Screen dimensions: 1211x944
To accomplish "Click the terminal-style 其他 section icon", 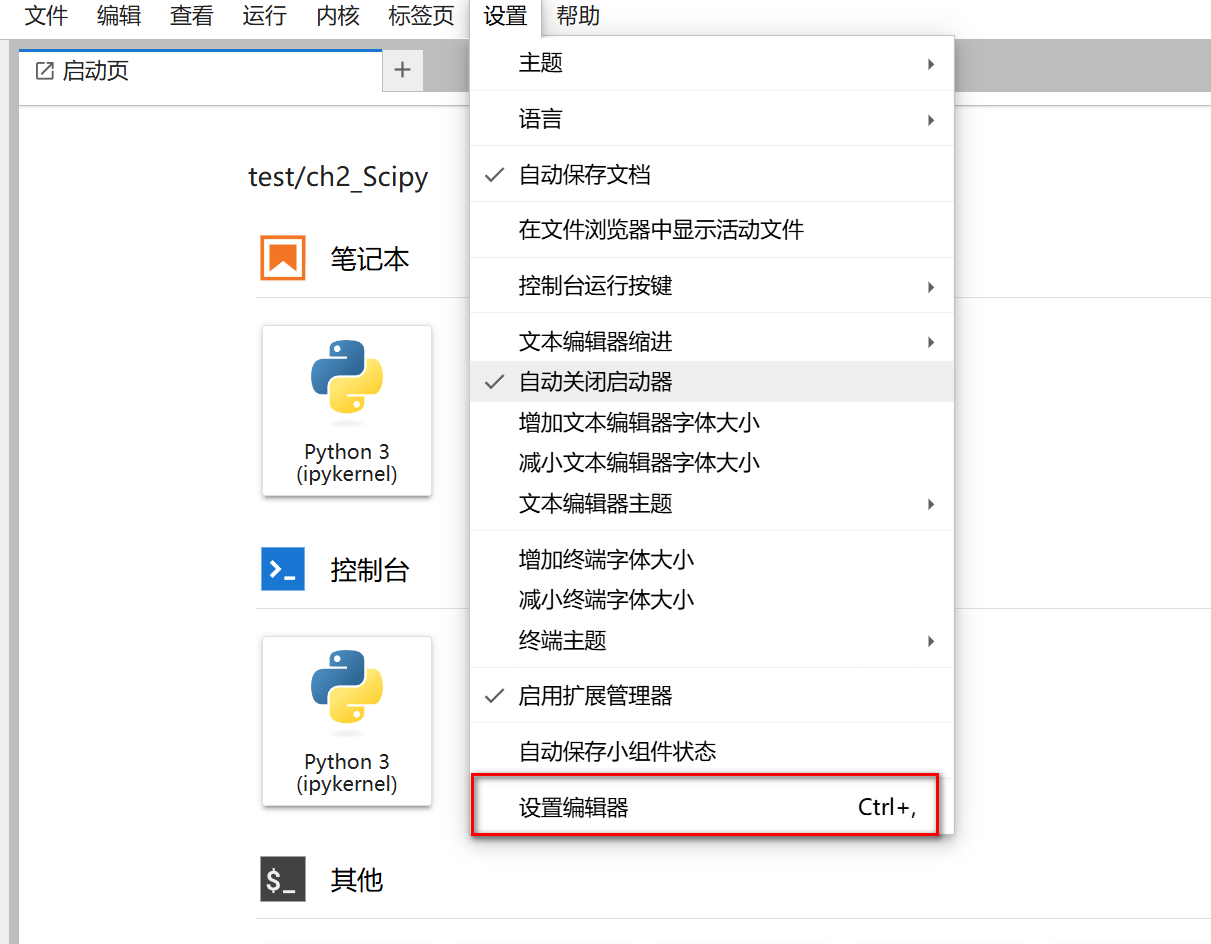I will tap(283, 879).
